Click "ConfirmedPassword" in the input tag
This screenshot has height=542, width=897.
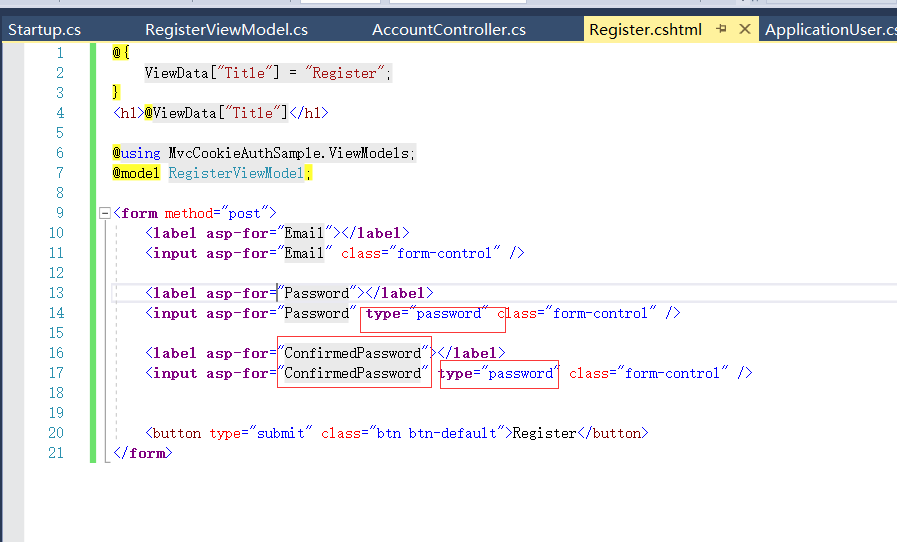tap(353, 374)
